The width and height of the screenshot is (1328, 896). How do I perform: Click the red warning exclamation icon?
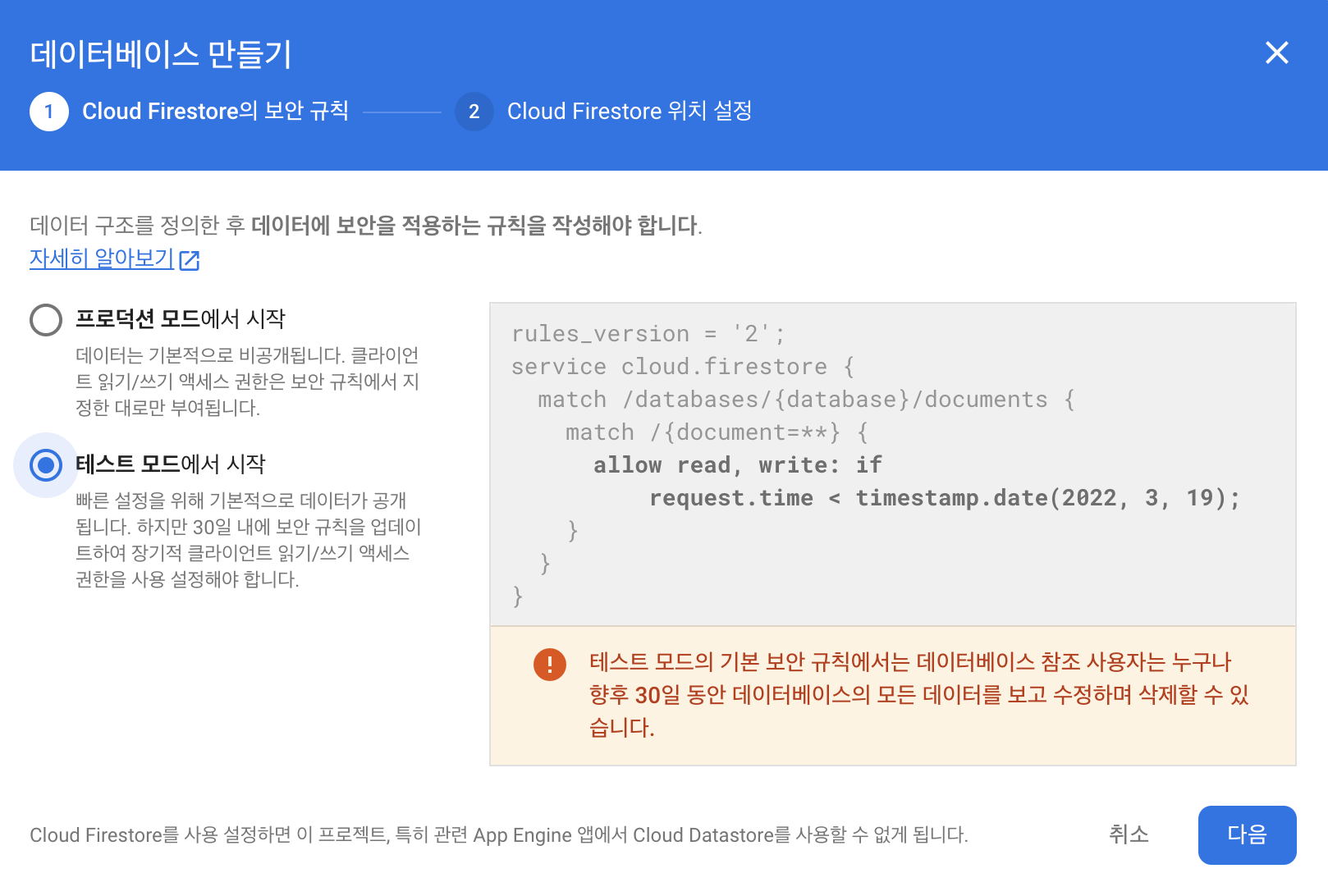click(x=549, y=664)
